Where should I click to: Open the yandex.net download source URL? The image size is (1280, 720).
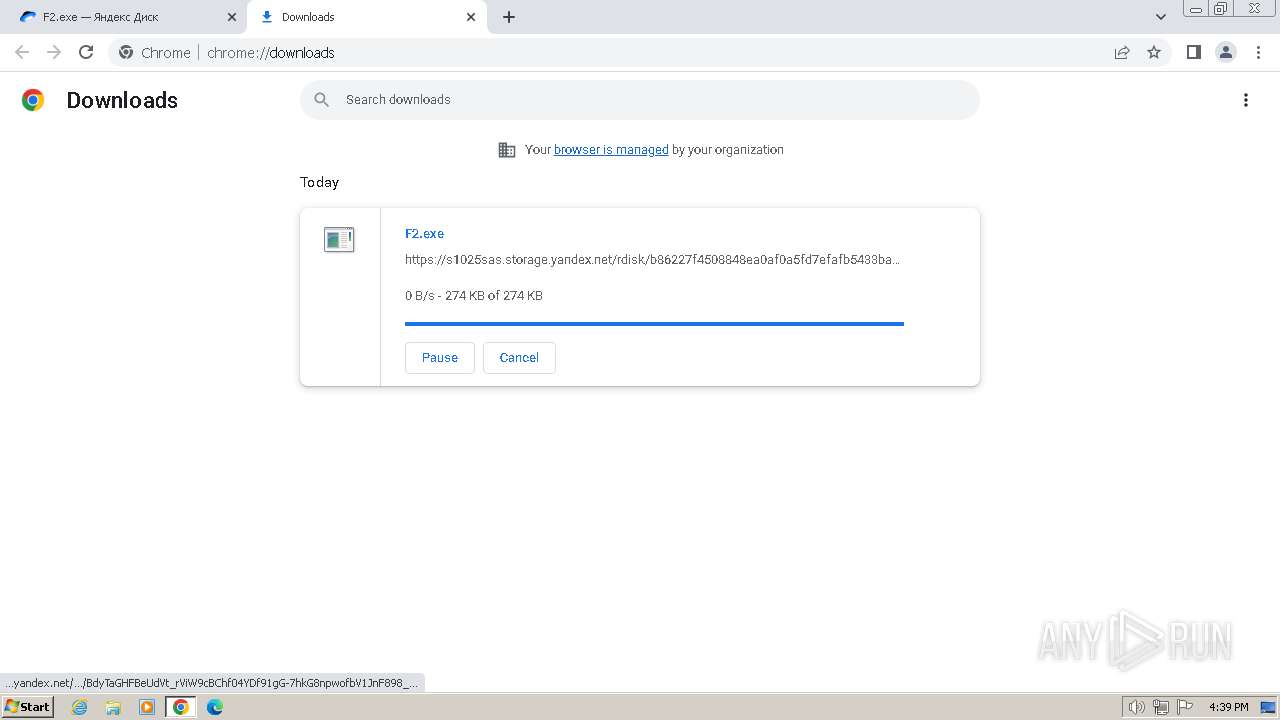click(652, 259)
